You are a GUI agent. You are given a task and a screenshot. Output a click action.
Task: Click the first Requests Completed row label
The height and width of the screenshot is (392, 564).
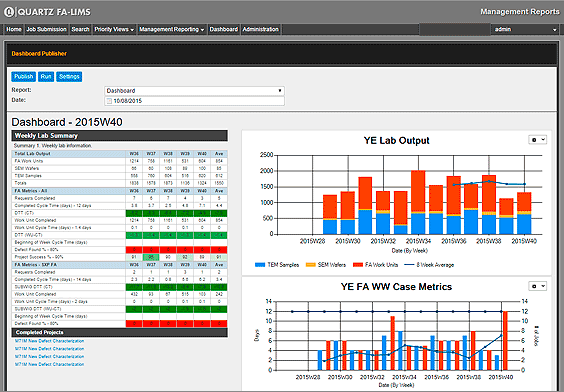[x=35, y=198]
